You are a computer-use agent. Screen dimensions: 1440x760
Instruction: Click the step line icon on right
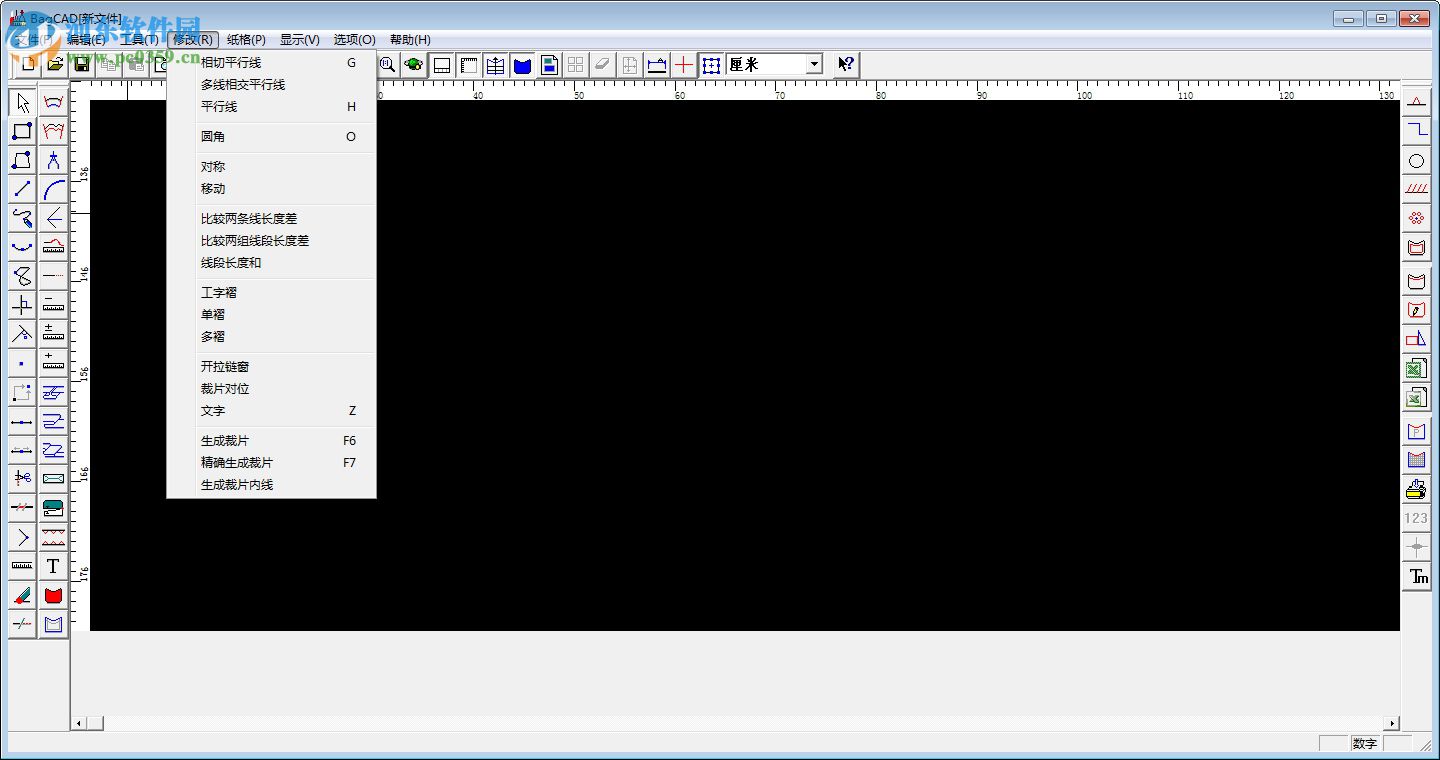pyautogui.click(x=1416, y=132)
